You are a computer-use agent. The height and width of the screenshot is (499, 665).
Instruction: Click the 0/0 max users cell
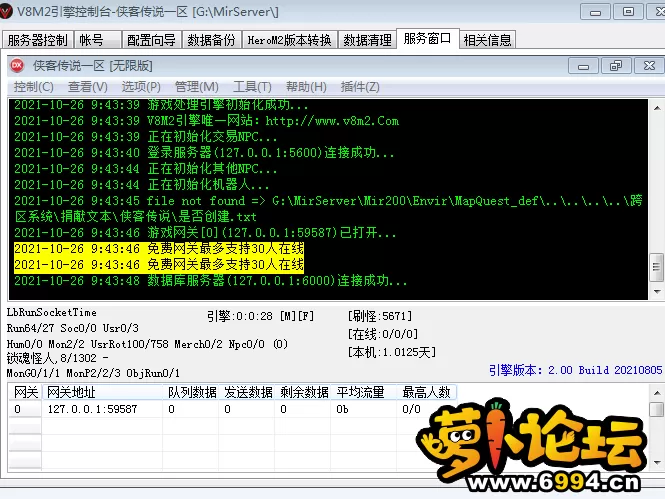411,409
